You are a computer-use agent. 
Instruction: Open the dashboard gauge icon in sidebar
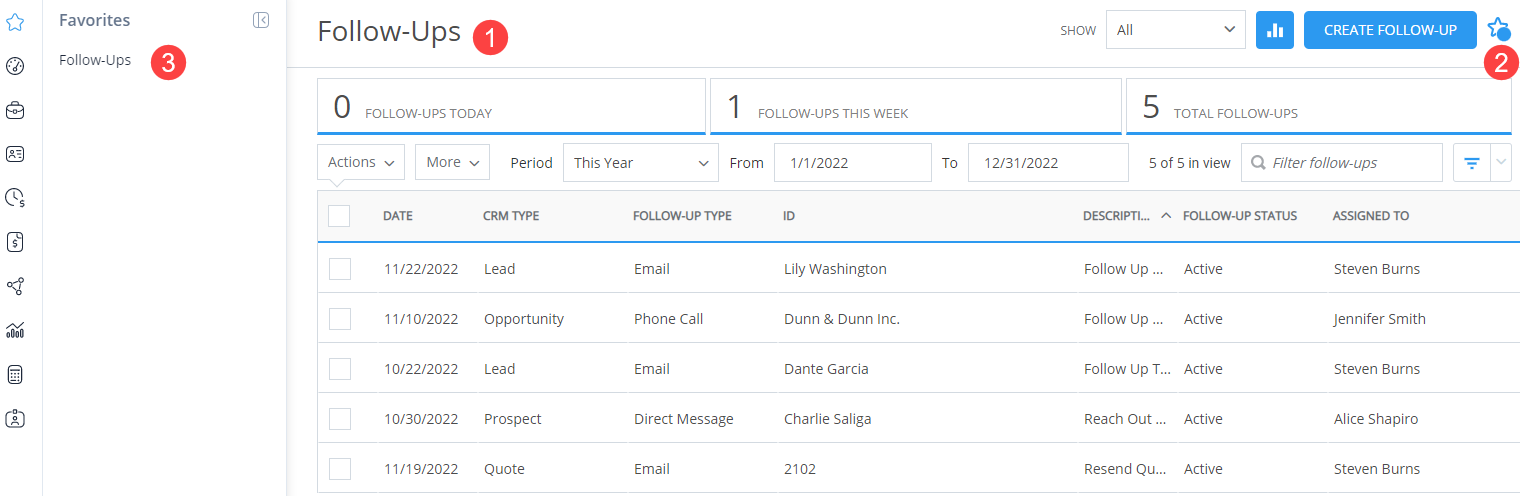click(x=15, y=67)
